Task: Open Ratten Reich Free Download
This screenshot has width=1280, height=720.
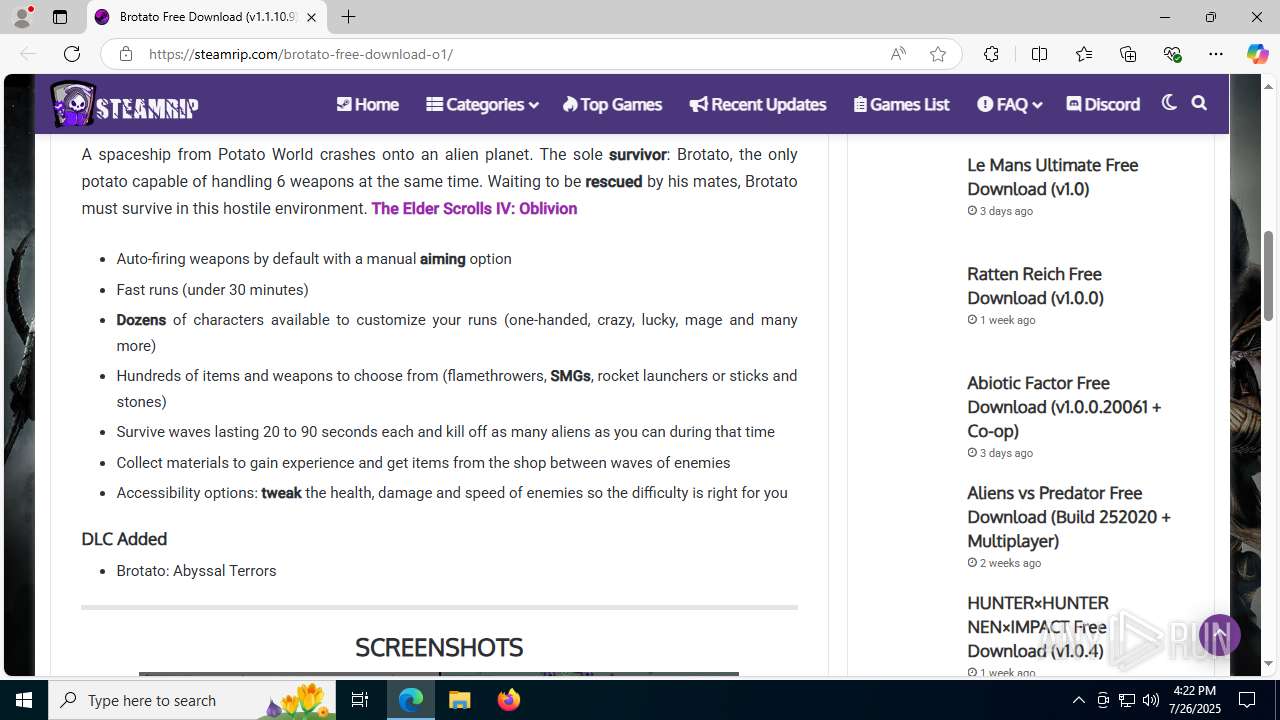Action: (1035, 286)
